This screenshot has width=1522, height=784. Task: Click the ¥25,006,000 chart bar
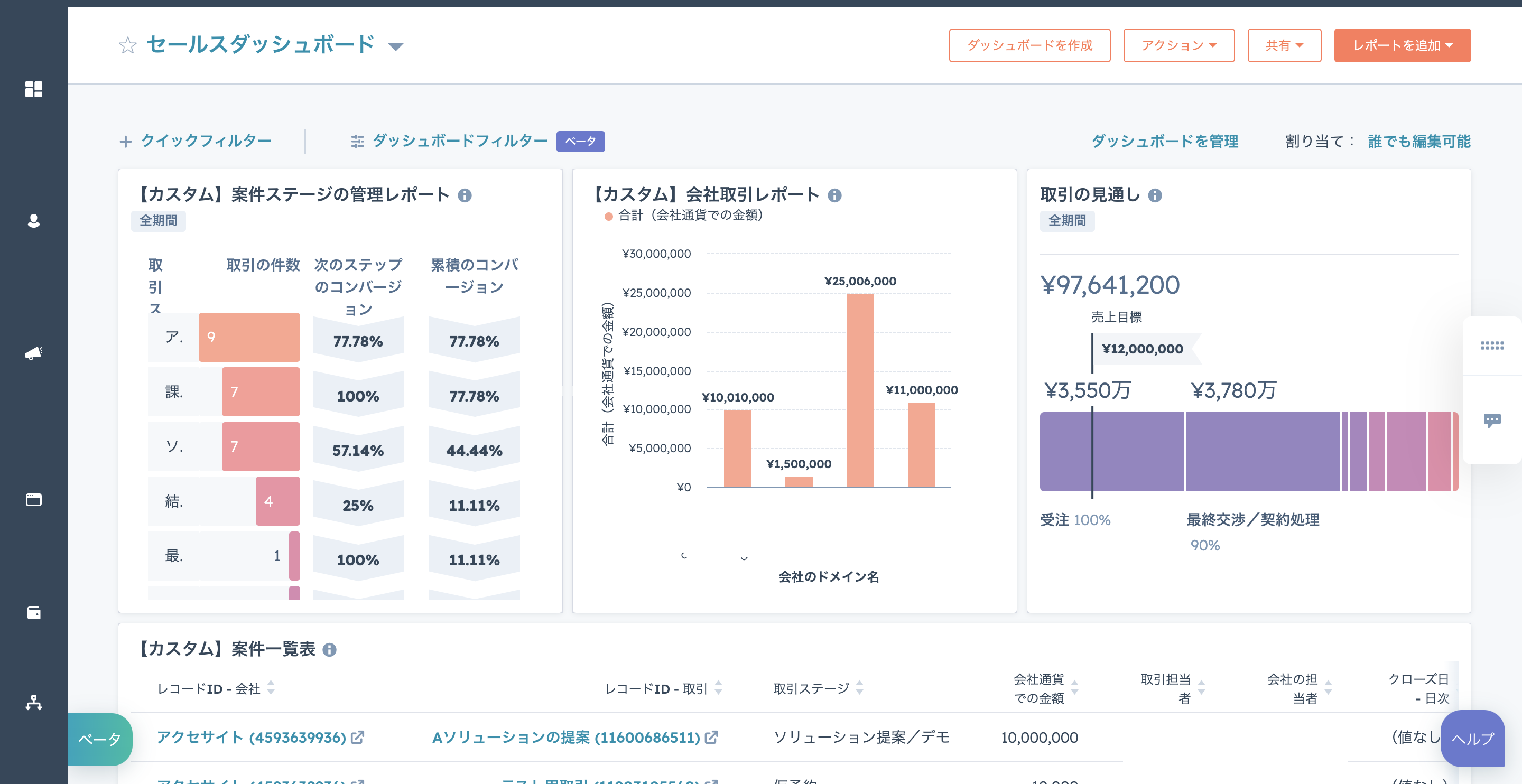click(860, 390)
